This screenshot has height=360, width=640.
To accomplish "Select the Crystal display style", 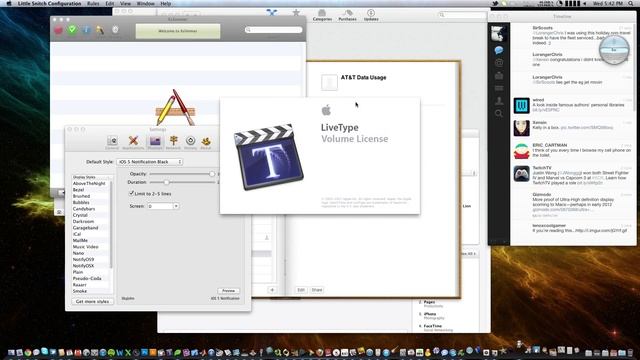I will 80,215.
